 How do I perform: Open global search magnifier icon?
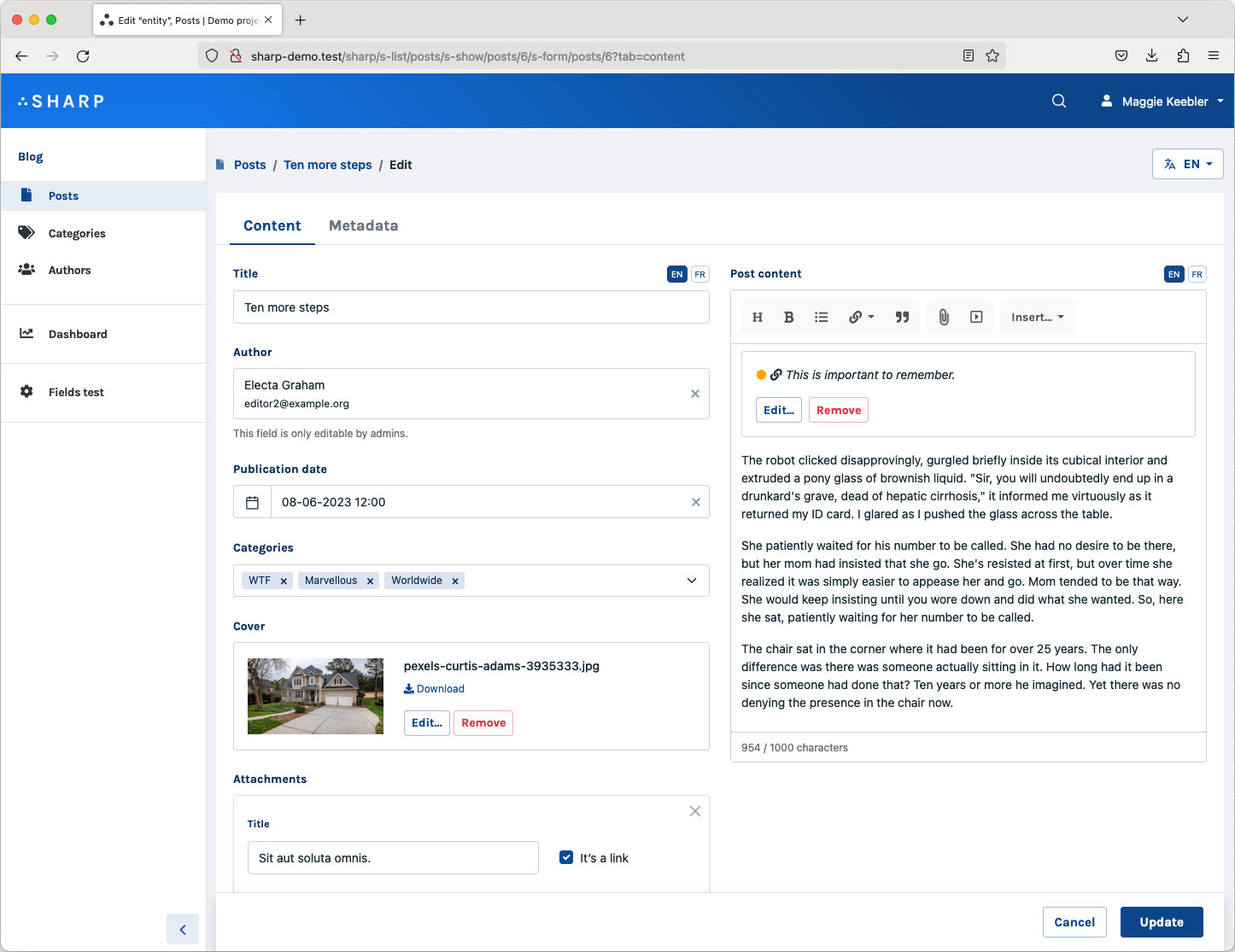point(1059,101)
